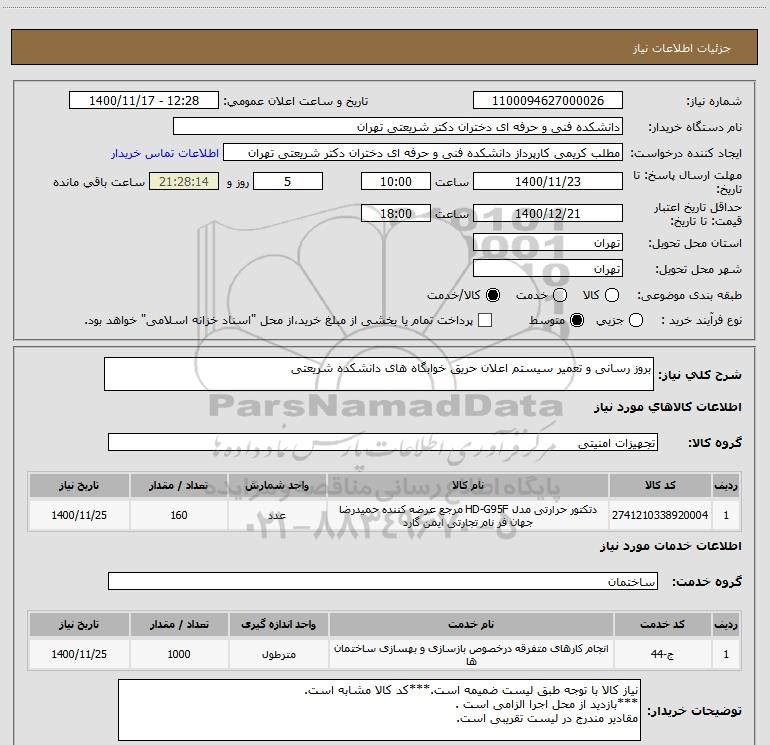770x745 pixels.
Task: Click the remaining time counter 21:28:14
Action: (184, 181)
